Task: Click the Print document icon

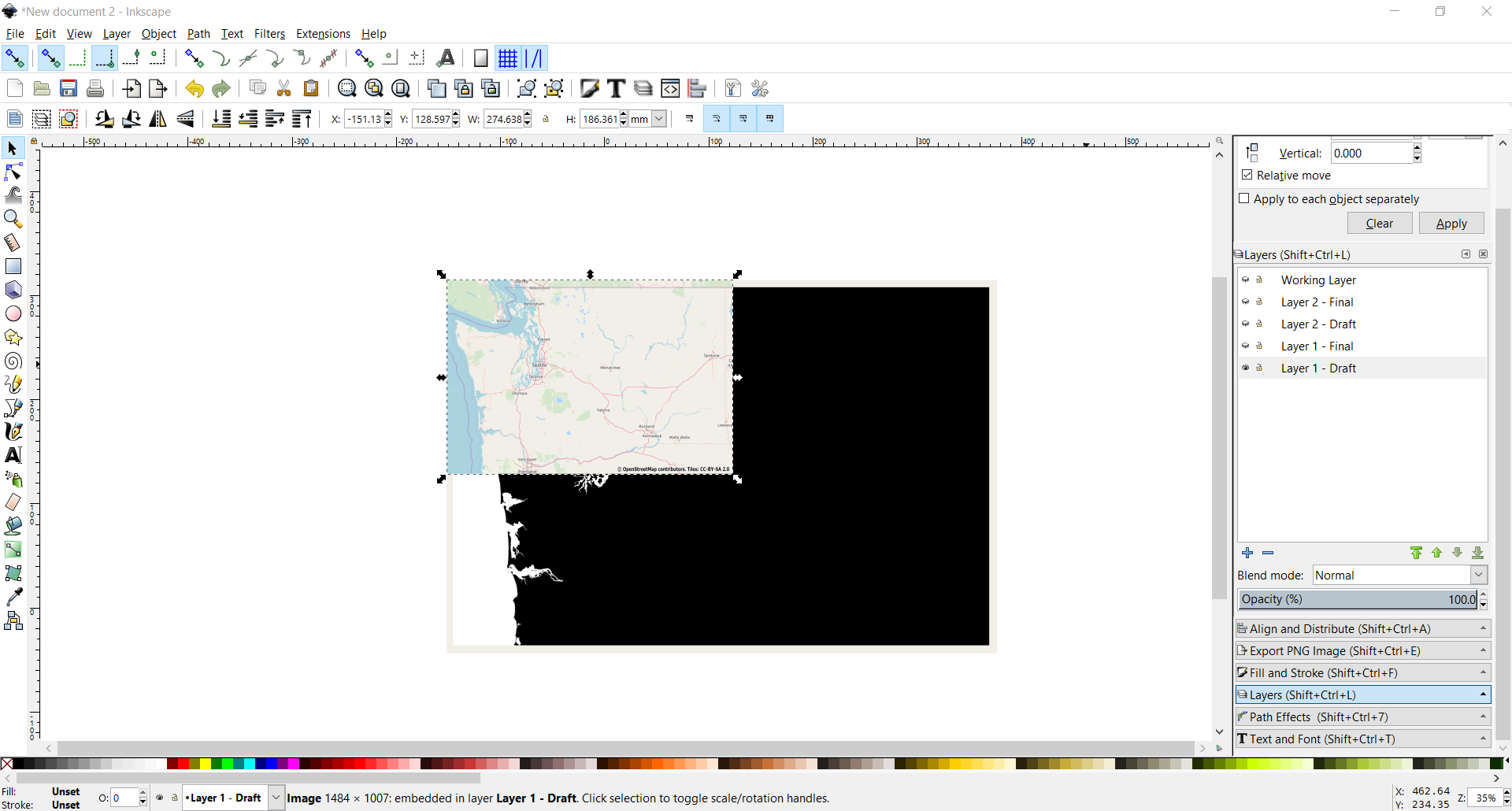Action: [95, 88]
